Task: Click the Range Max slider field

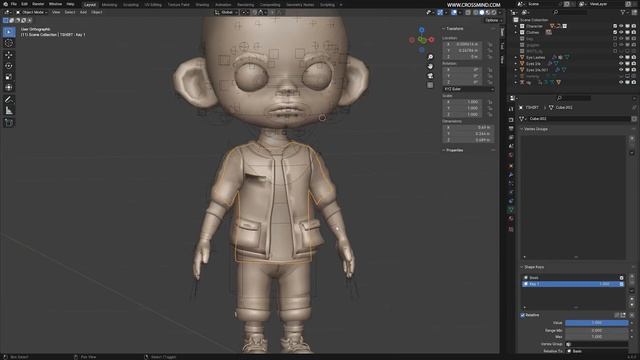Action: [x=596, y=337]
